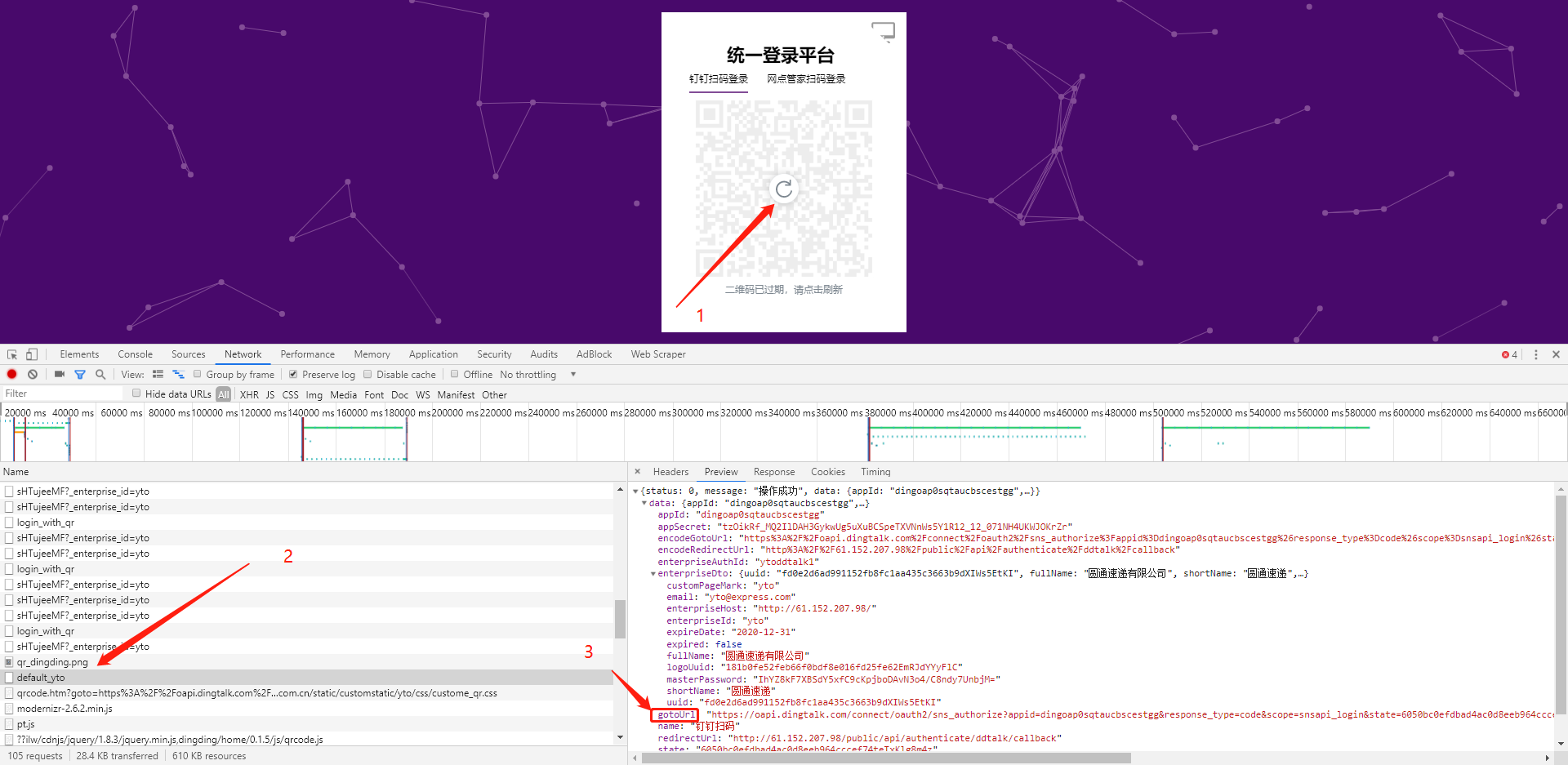The height and width of the screenshot is (765, 1568).
Task: Filter requests by JS type
Action: tap(270, 394)
